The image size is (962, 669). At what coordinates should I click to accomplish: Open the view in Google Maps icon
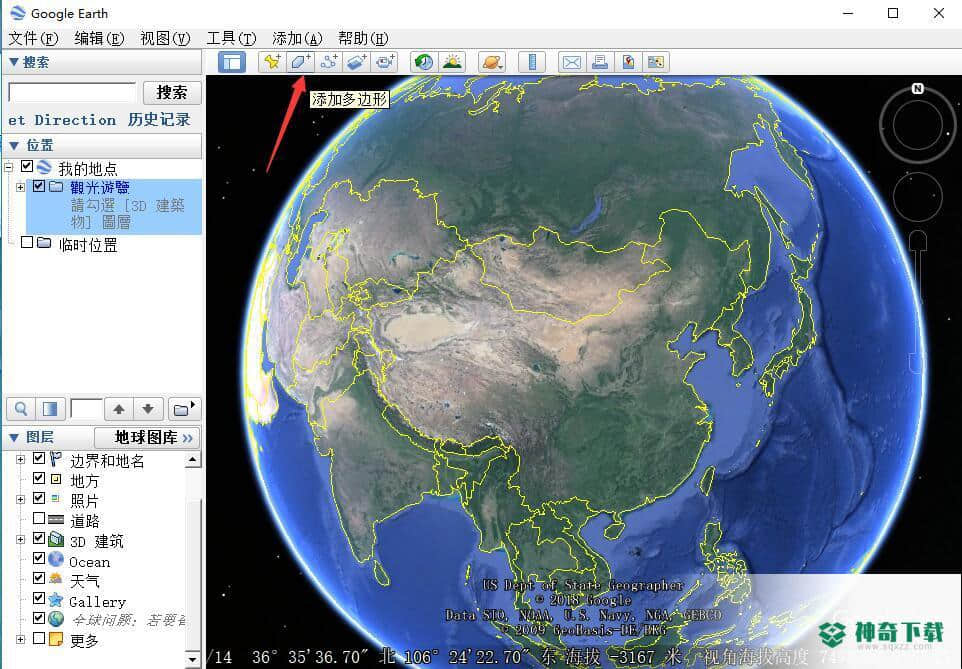coord(628,62)
